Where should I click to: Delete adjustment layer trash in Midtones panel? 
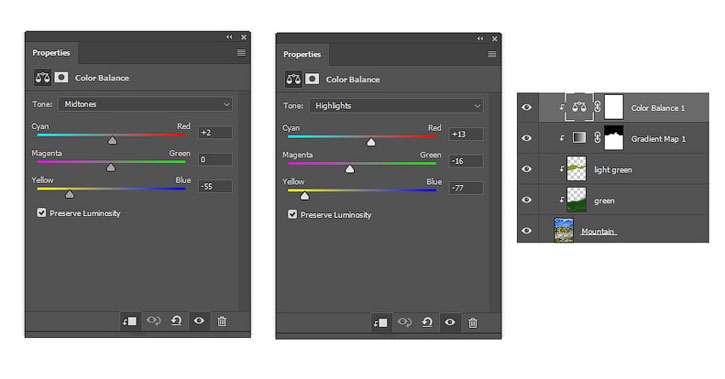coord(222,321)
